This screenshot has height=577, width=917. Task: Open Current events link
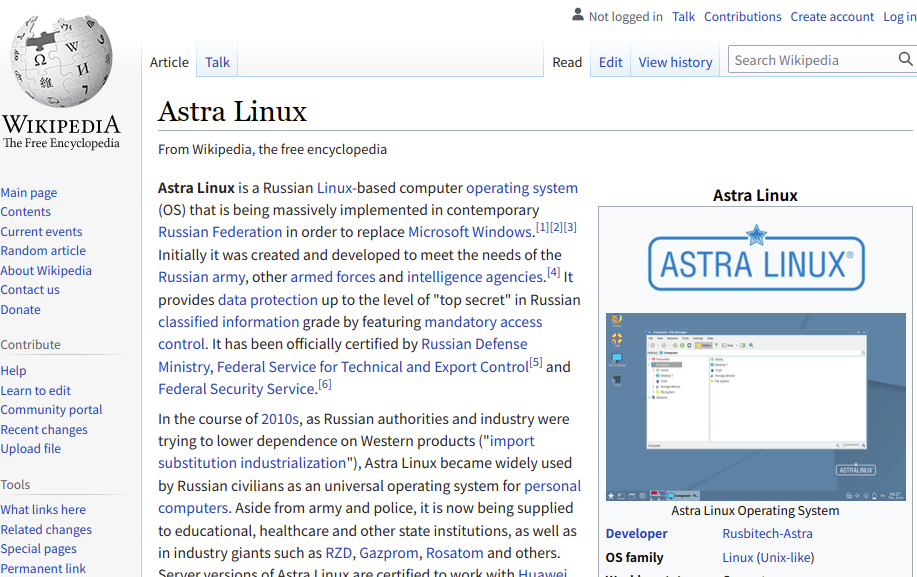(x=42, y=232)
